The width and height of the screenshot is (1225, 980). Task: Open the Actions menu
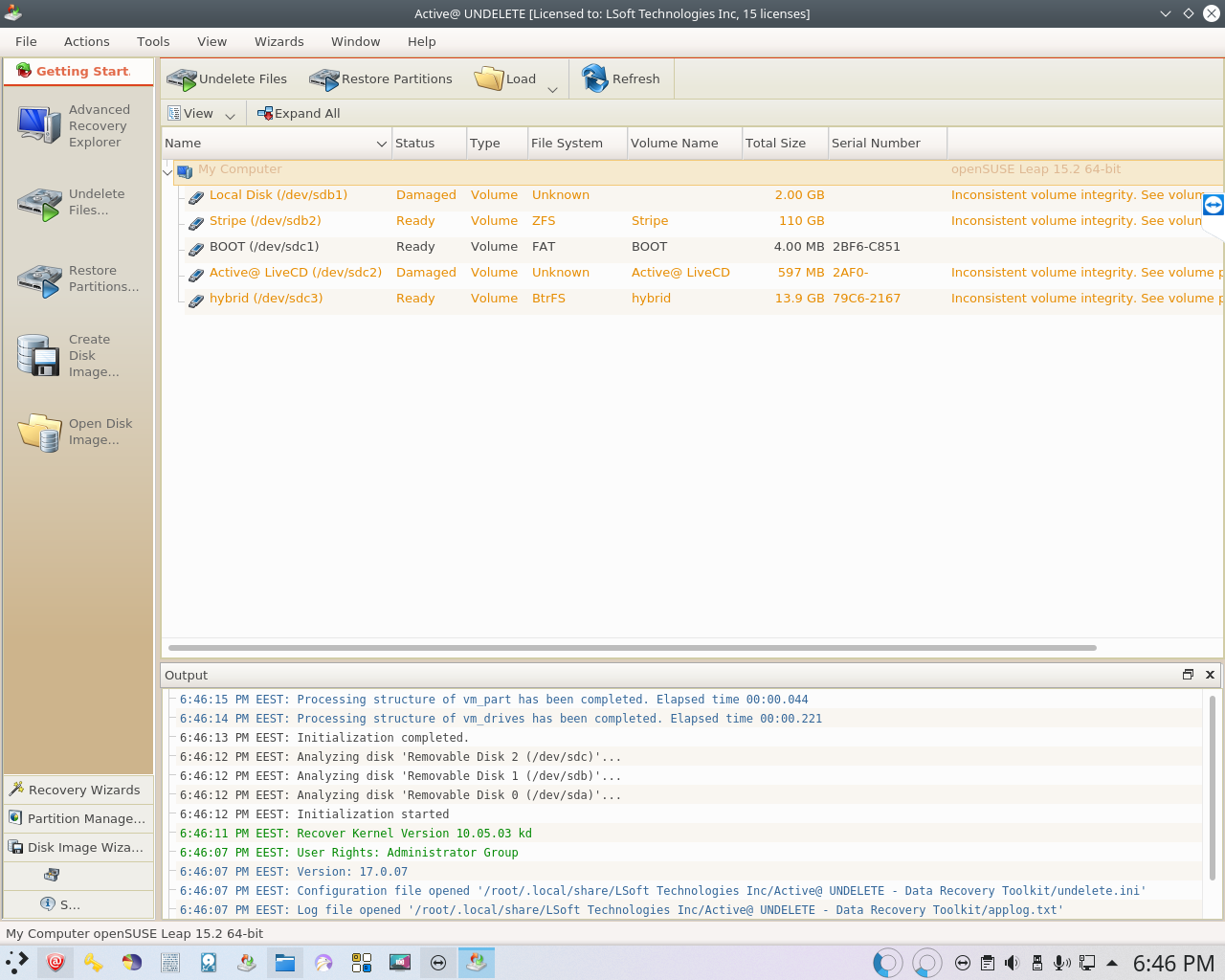point(87,41)
